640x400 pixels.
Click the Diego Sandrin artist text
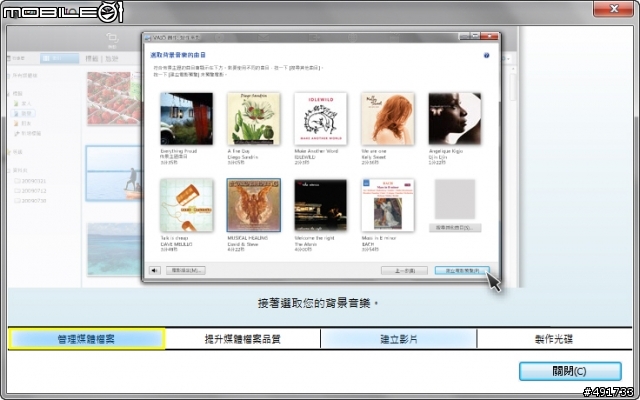pos(243,157)
